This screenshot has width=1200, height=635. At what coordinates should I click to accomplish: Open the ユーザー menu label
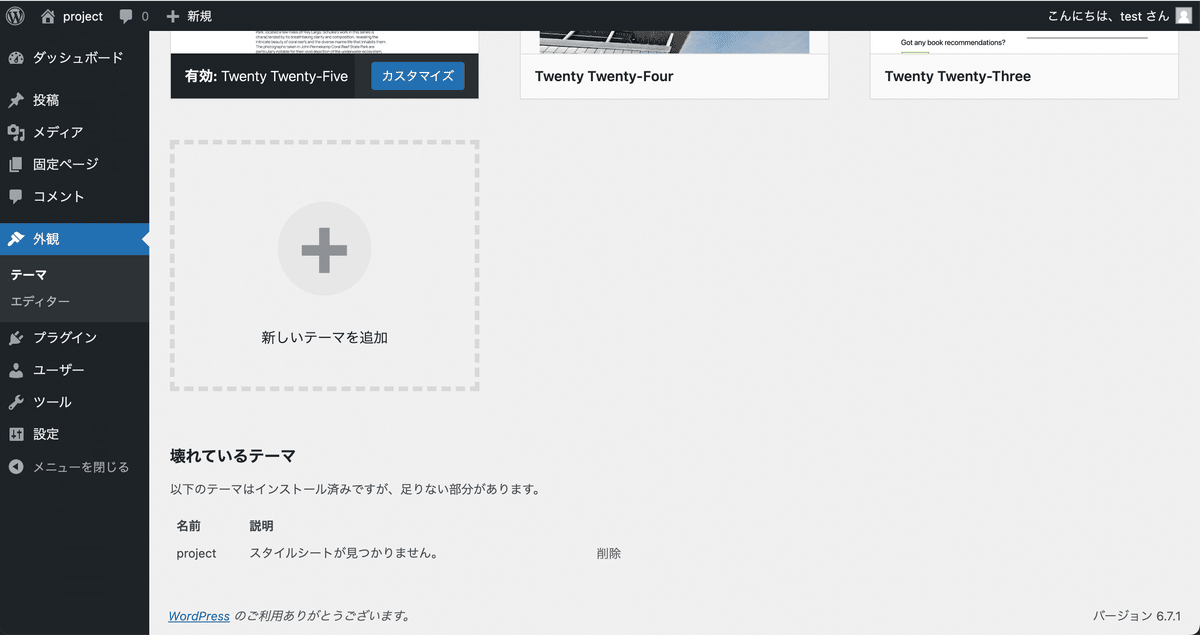pos(59,370)
